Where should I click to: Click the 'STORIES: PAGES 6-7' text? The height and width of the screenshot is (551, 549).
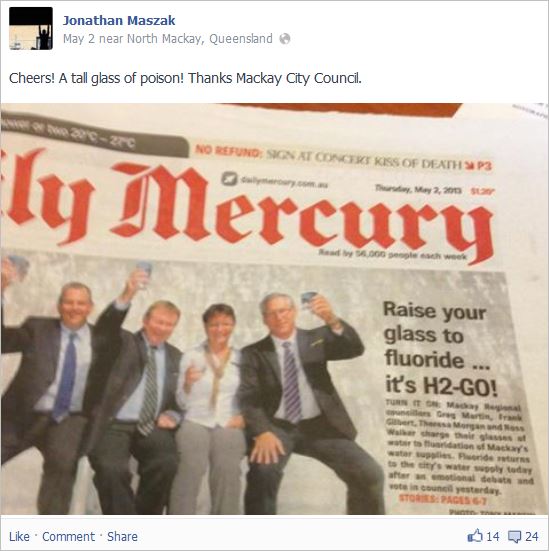coord(443,499)
